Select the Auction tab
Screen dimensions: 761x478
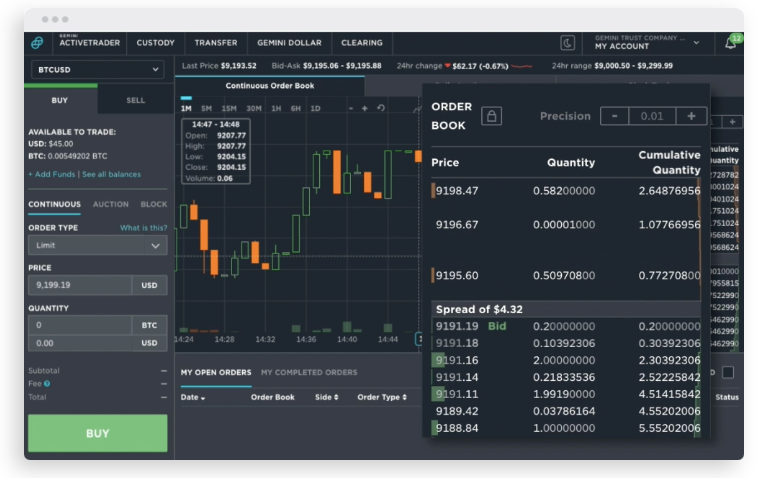click(x=111, y=204)
